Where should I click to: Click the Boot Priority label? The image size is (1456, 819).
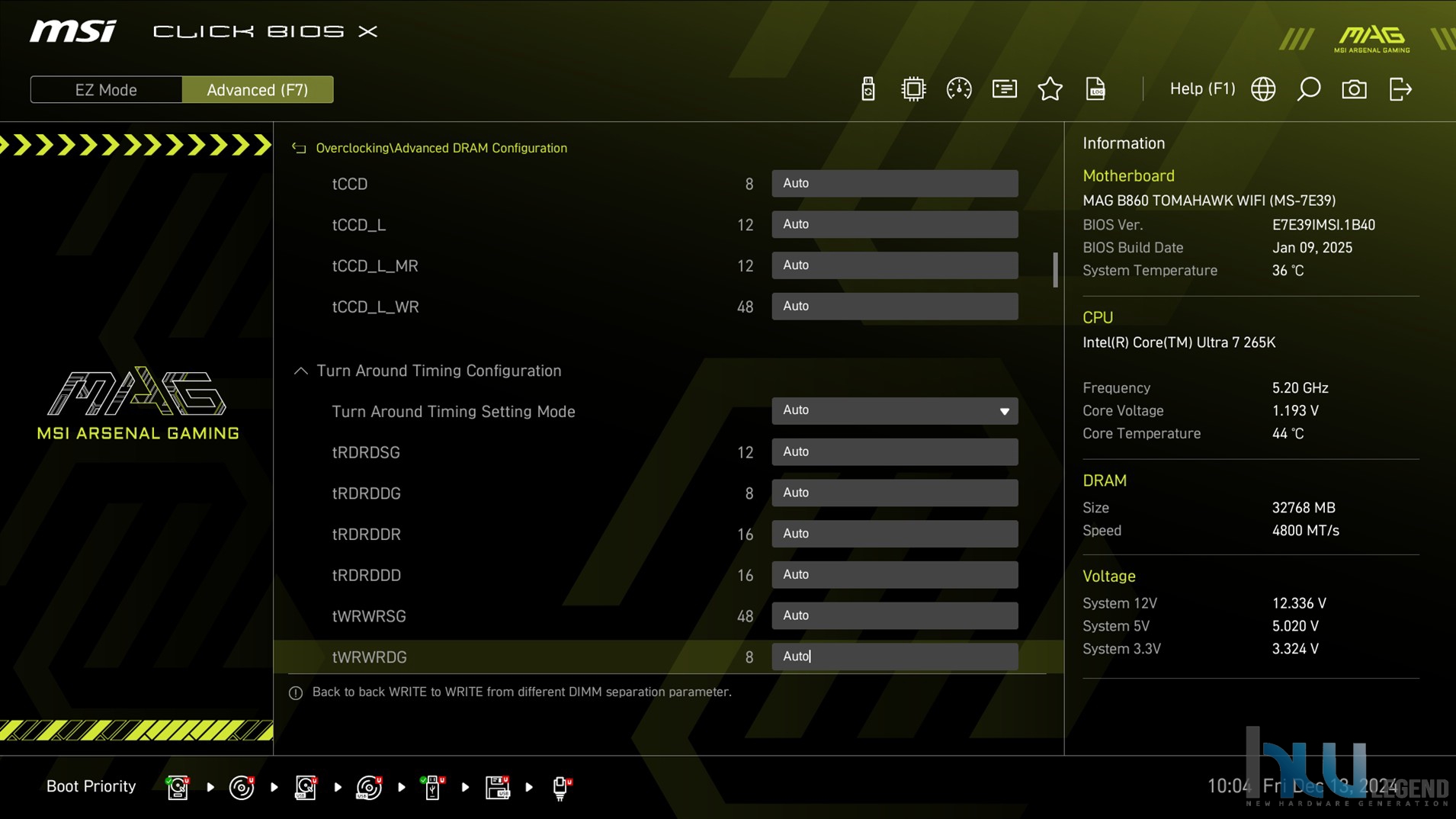91,786
